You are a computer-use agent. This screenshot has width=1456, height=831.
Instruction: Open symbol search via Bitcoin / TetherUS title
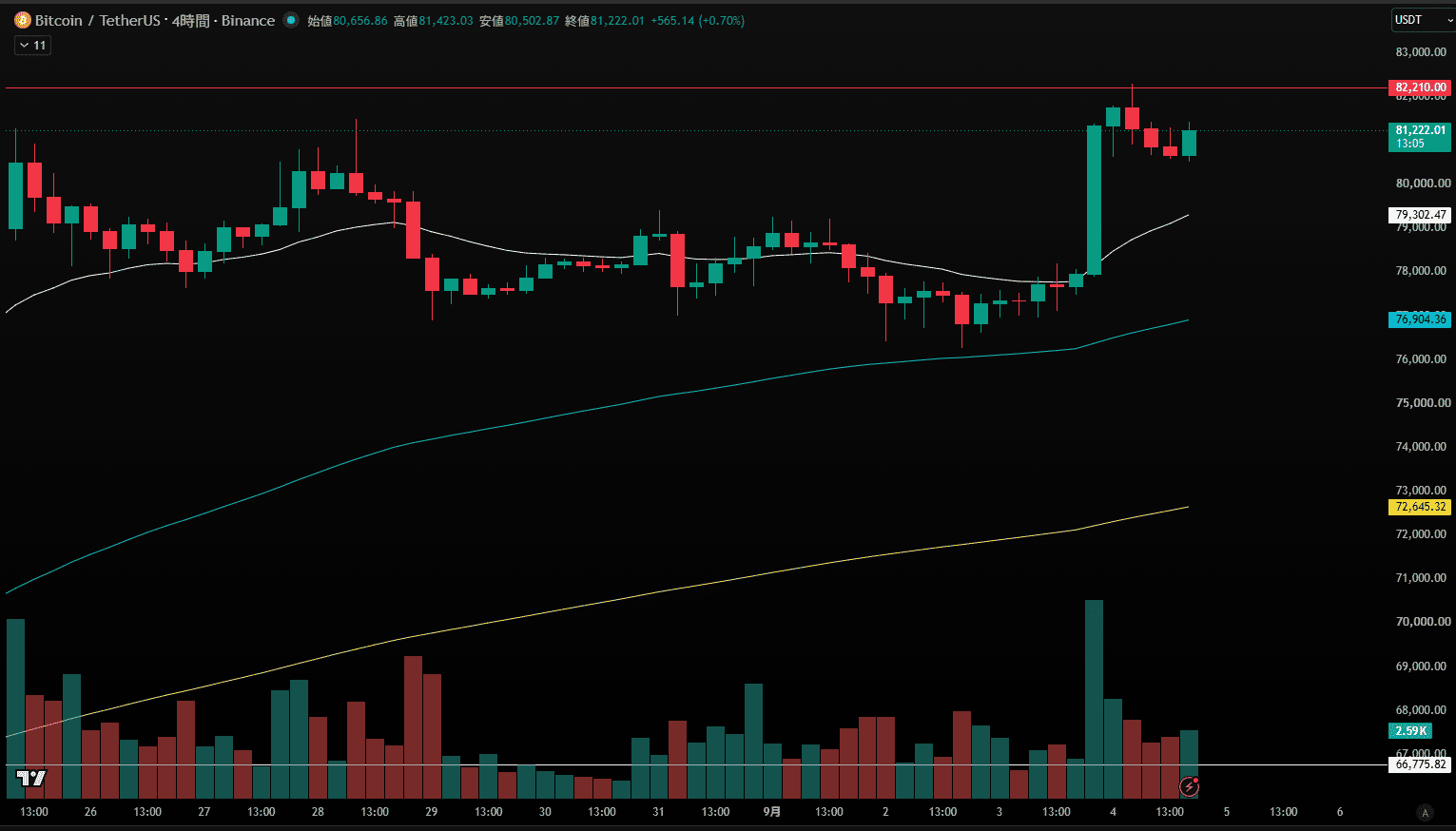tap(98, 20)
